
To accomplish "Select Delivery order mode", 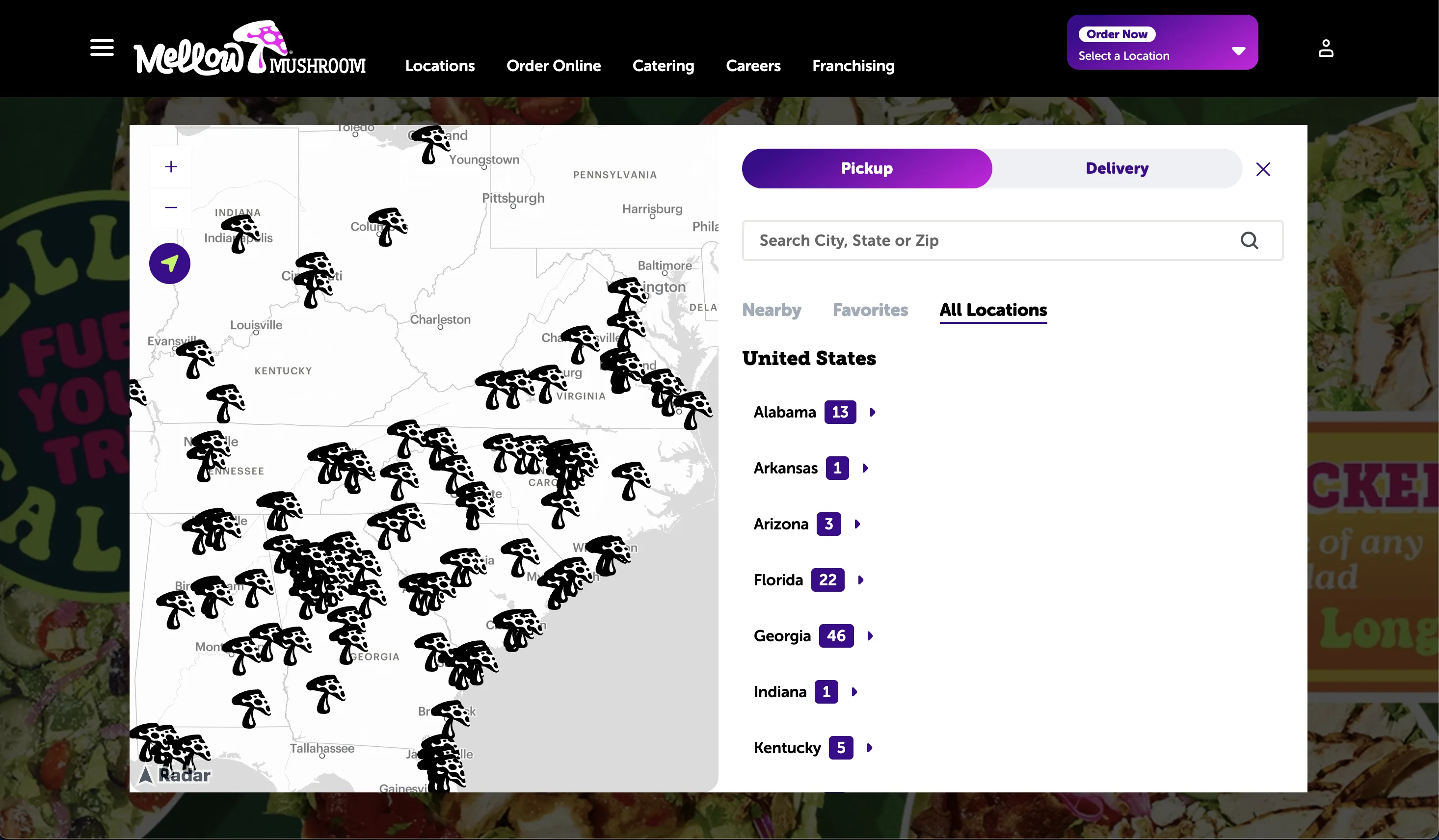I will coord(1117,168).
